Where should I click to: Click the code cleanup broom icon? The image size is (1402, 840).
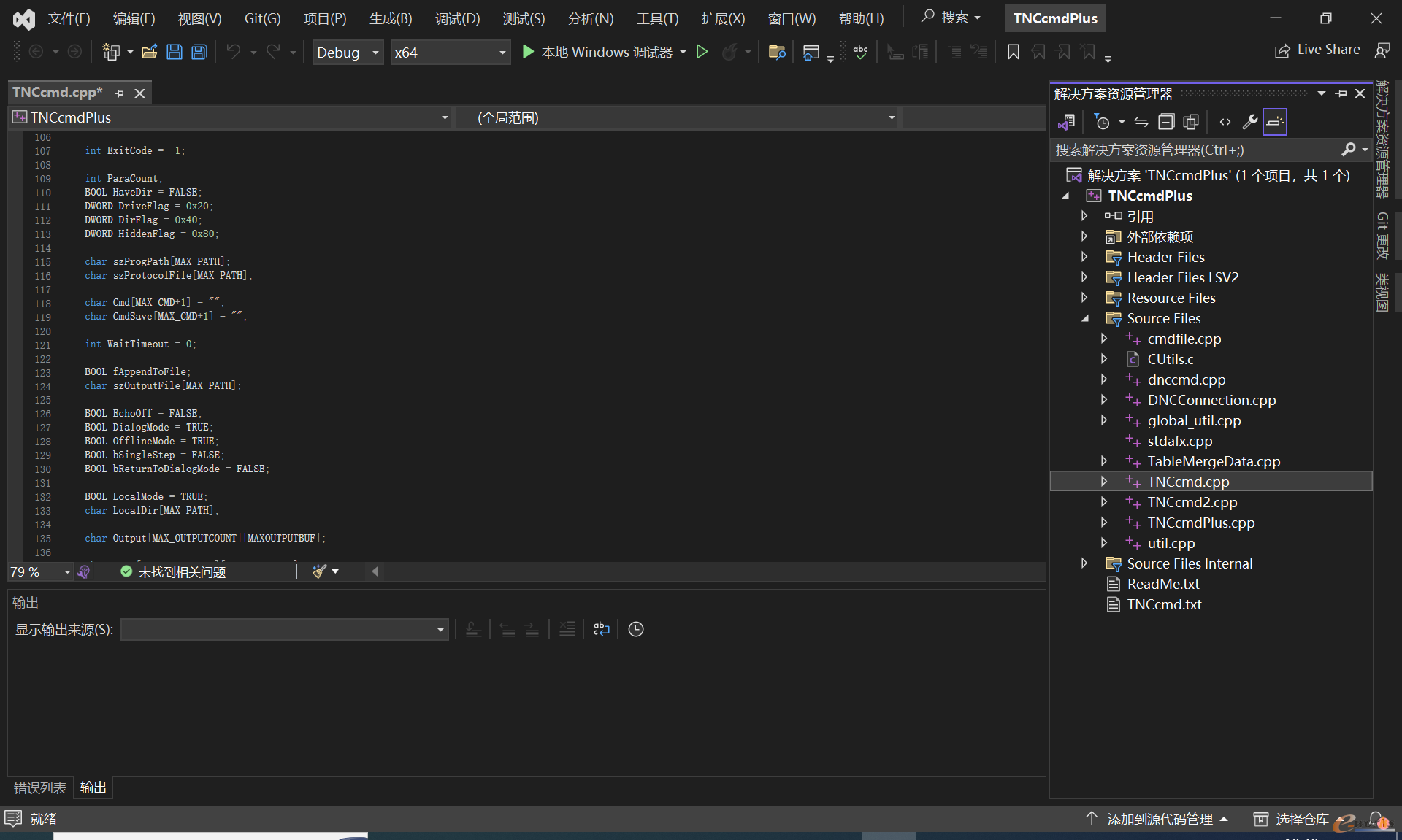319,571
